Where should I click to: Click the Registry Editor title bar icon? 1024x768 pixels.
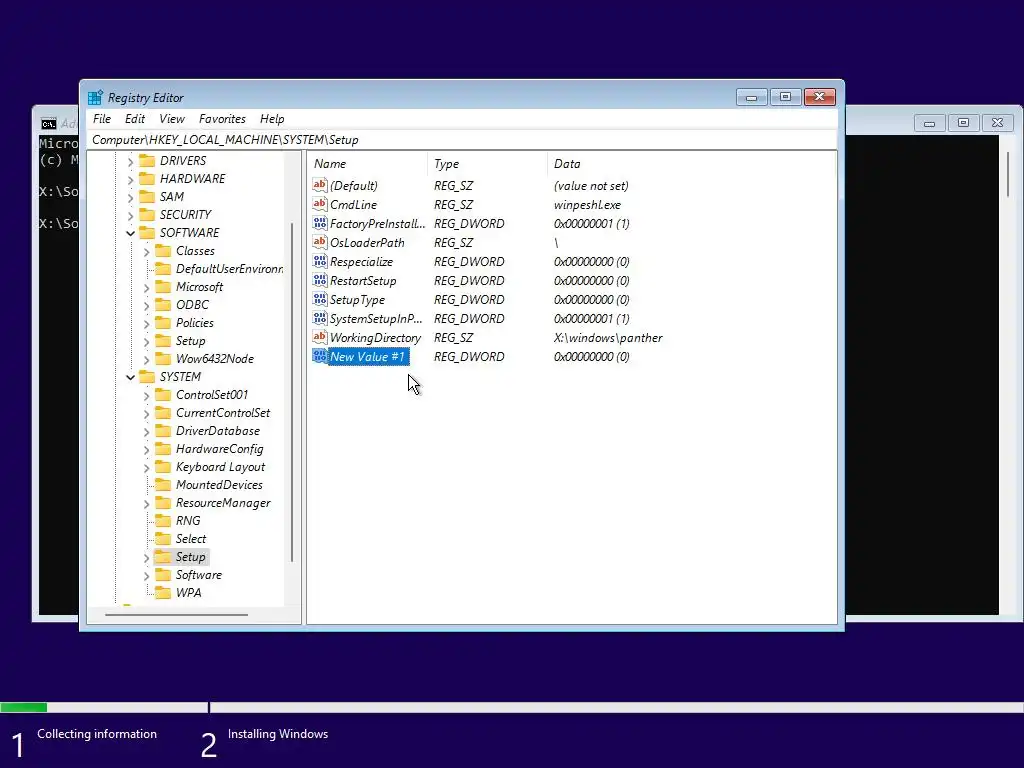click(95, 97)
